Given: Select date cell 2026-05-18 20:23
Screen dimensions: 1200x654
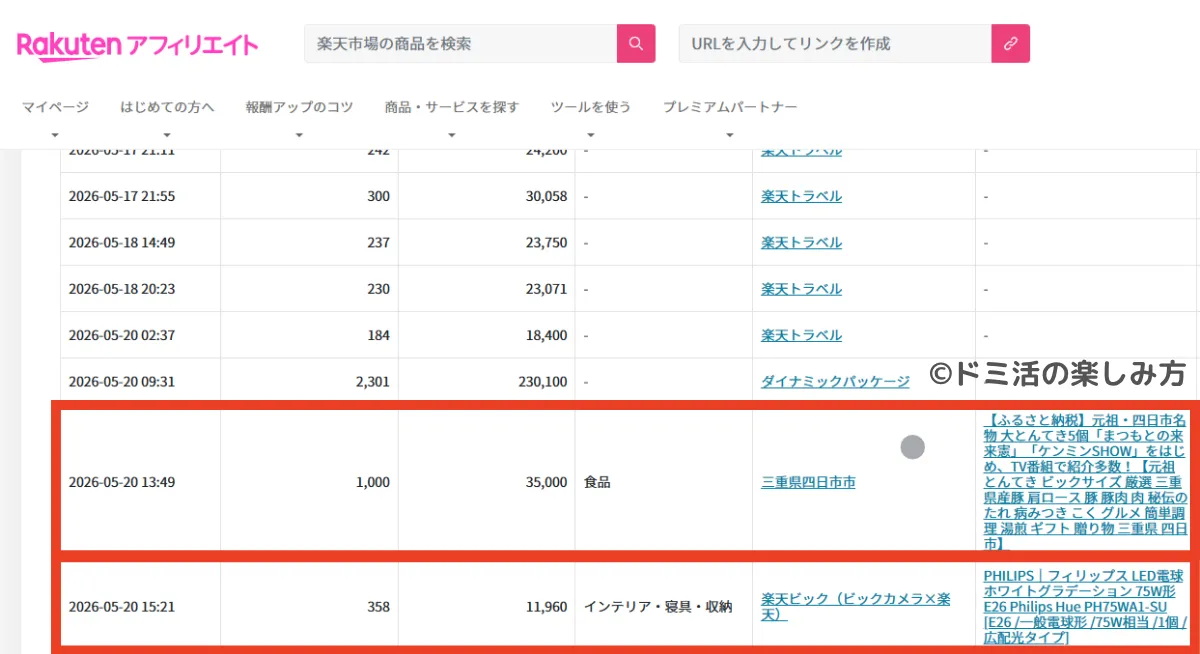Looking at the screenshot, I should coord(140,289).
